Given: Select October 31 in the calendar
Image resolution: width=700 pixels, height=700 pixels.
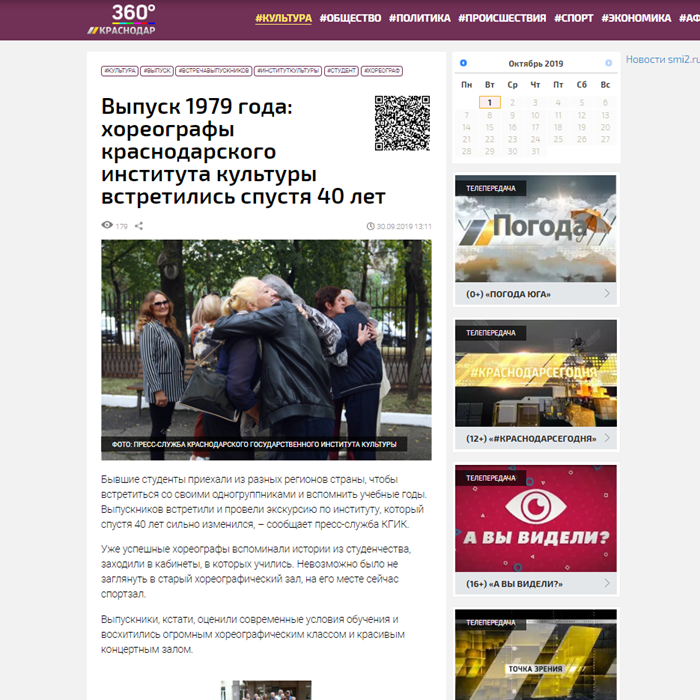Looking at the screenshot, I should coord(535,151).
